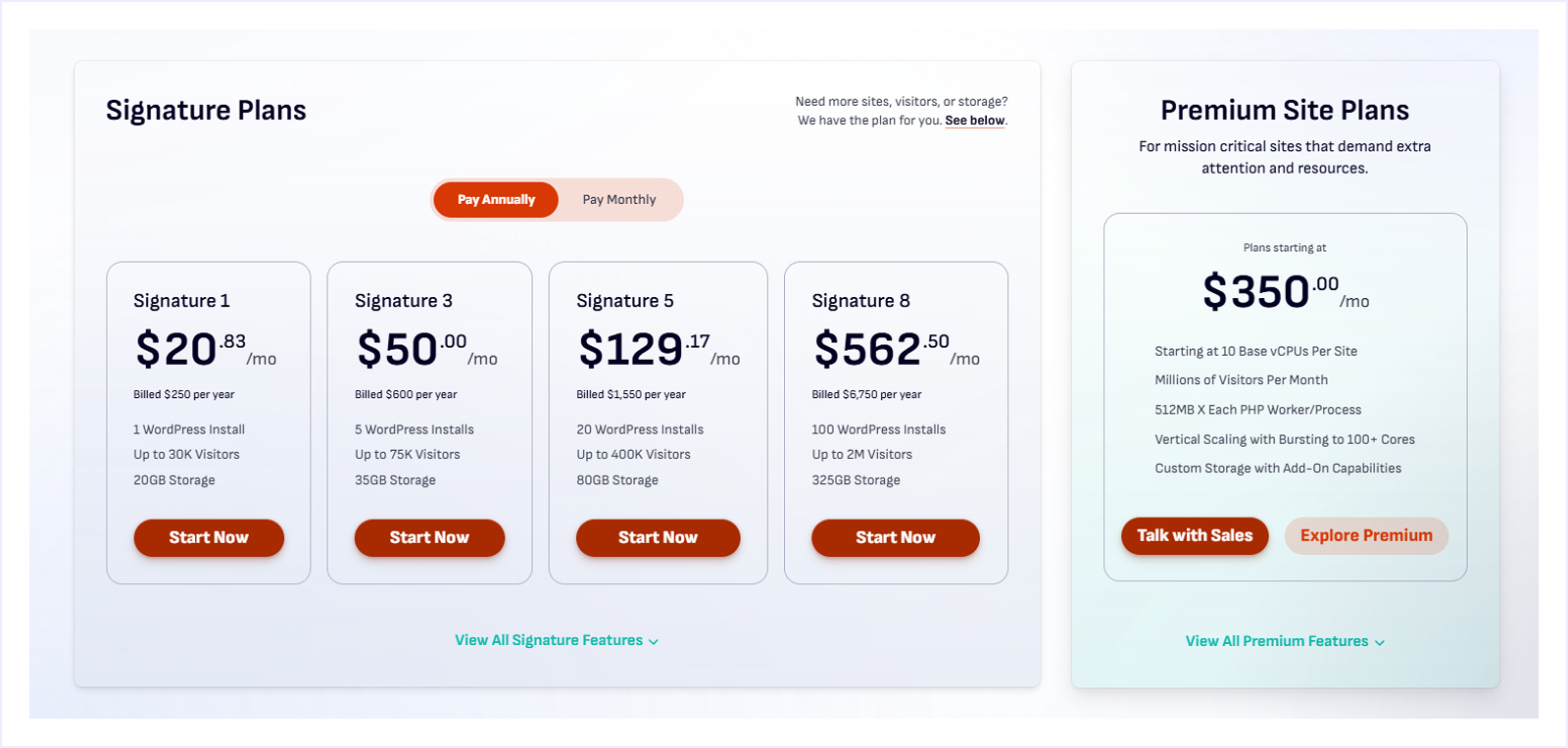Select the Signature 1 plan card

[208, 422]
